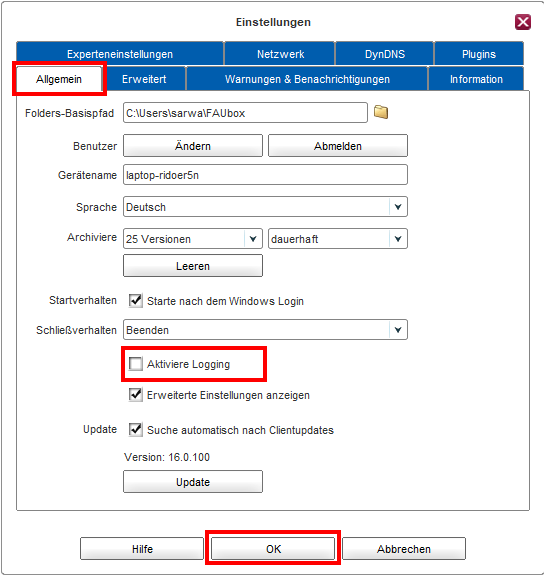Expand the 25 Versionen archive dropdown
The height and width of the screenshot is (575, 544).
[x=193, y=239]
